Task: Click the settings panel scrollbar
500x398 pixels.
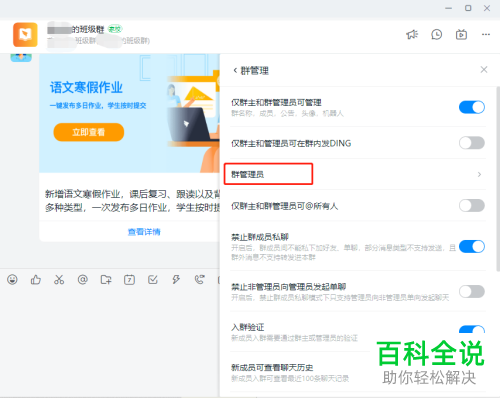Action: [x=497, y=180]
